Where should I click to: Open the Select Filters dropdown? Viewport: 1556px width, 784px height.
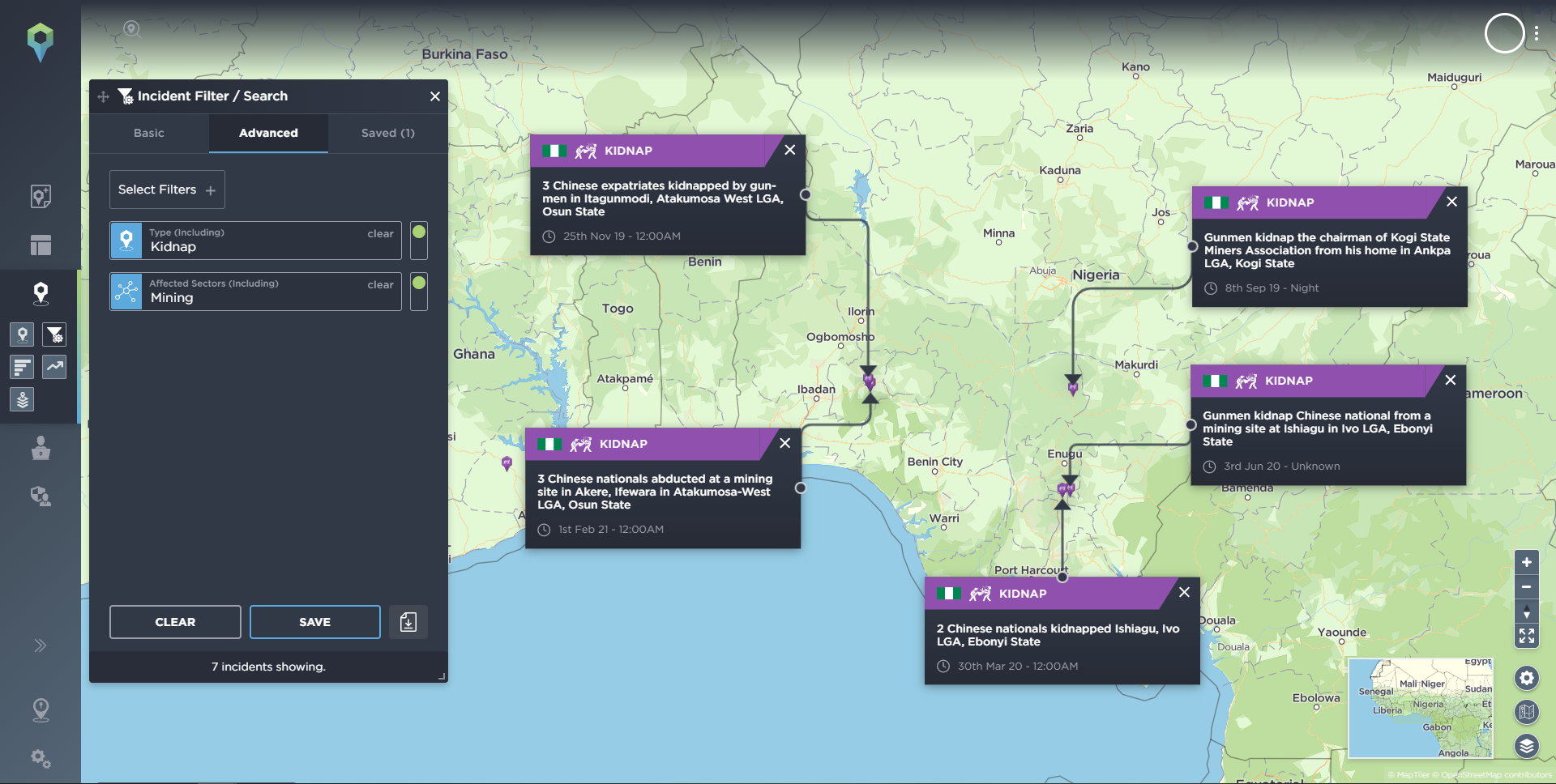coord(167,190)
